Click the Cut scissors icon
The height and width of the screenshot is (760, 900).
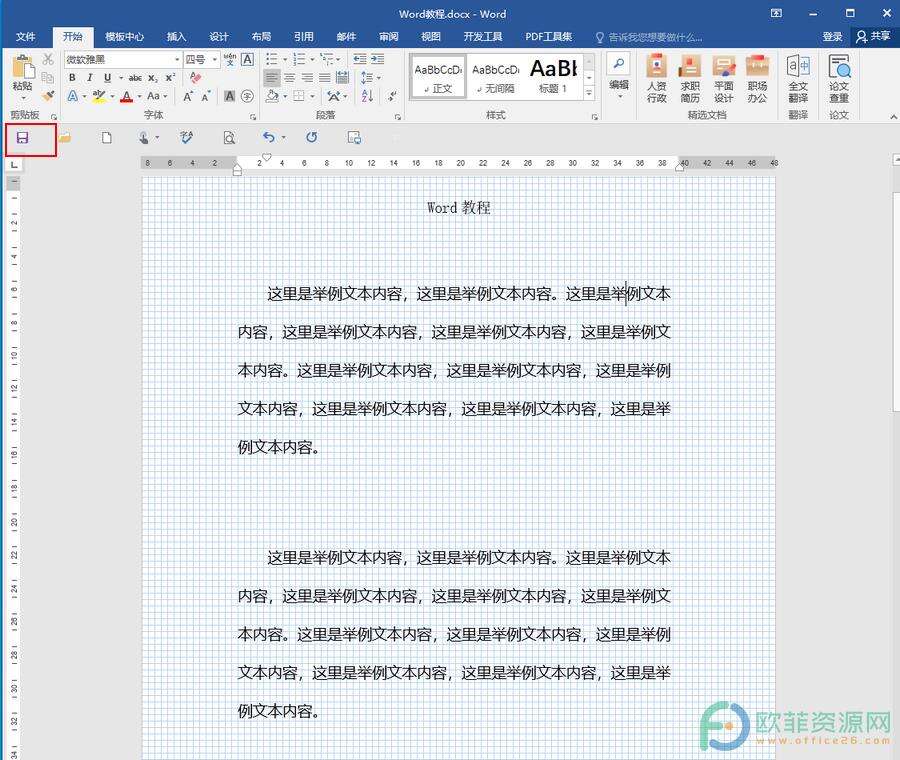point(48,59)
